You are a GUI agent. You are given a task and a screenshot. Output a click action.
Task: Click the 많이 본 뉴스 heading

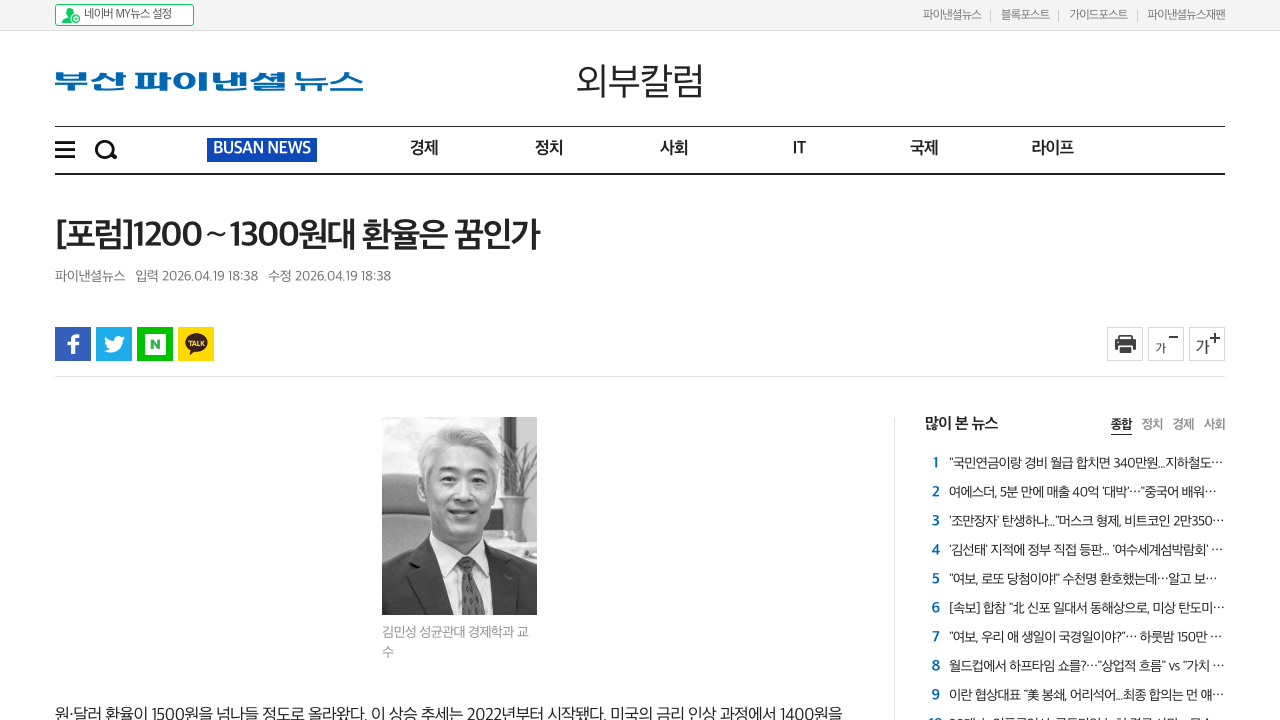[x=961, y=423]
